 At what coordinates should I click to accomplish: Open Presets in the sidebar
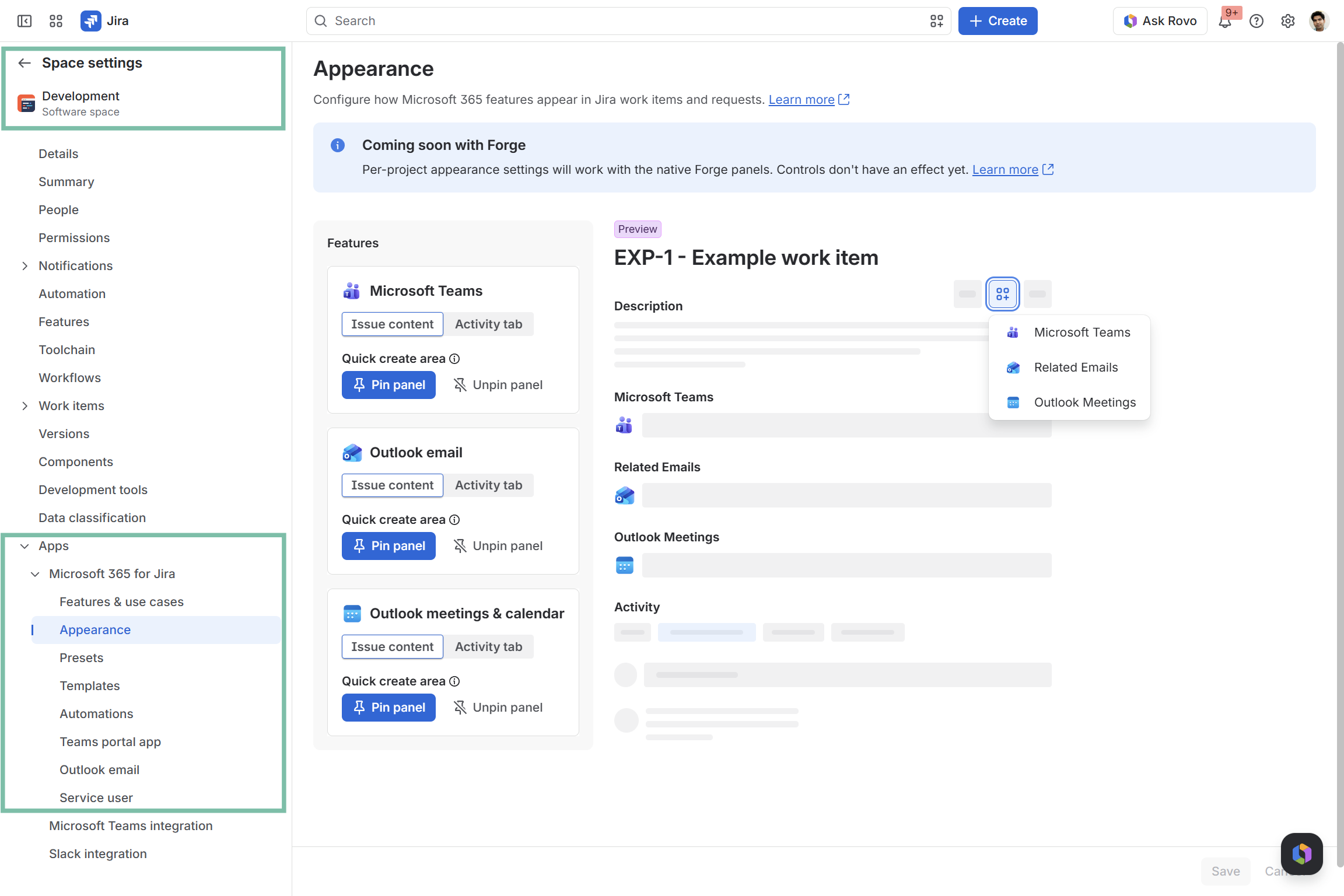tap(81, 658)
